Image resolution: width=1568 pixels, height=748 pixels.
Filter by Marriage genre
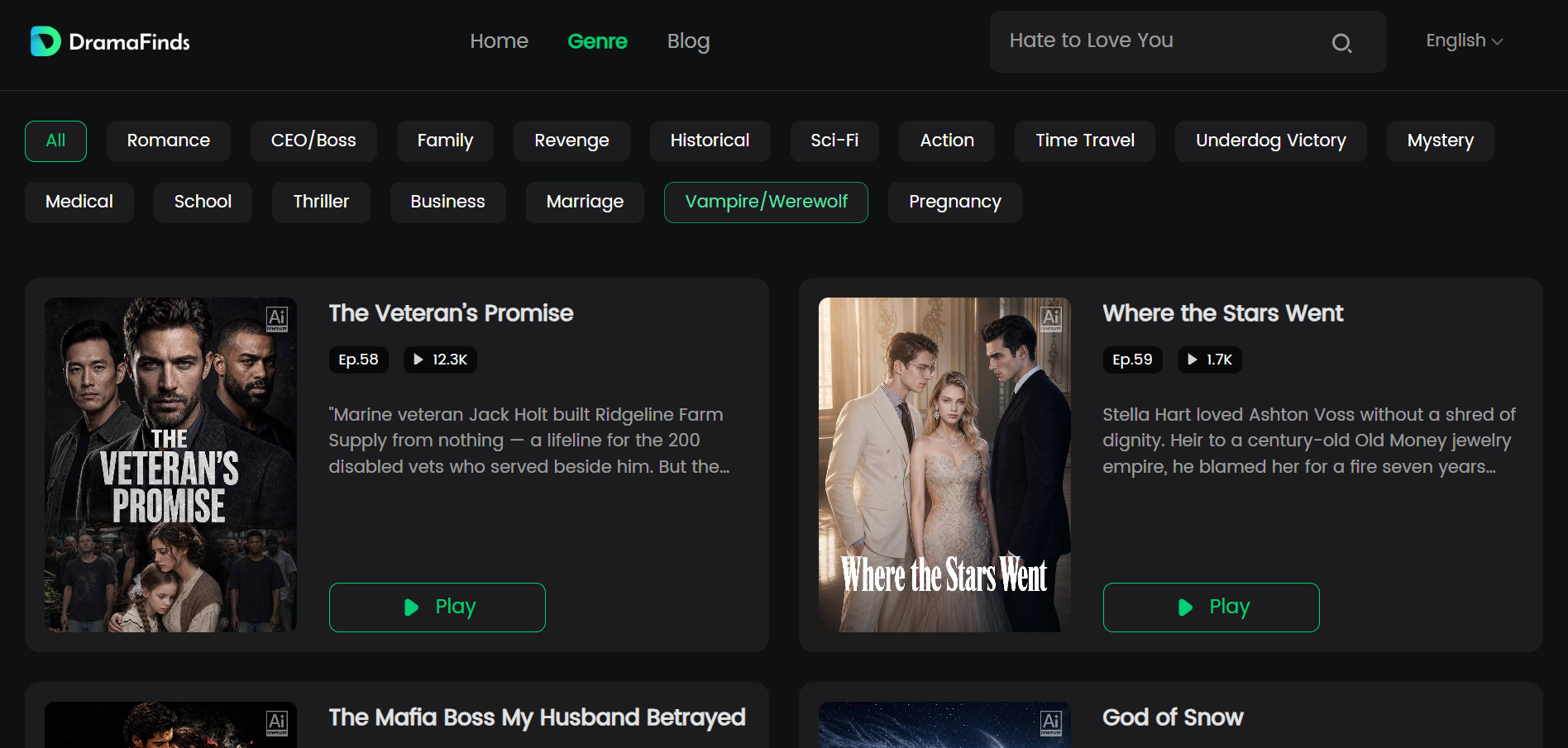[x=585, y=202]
